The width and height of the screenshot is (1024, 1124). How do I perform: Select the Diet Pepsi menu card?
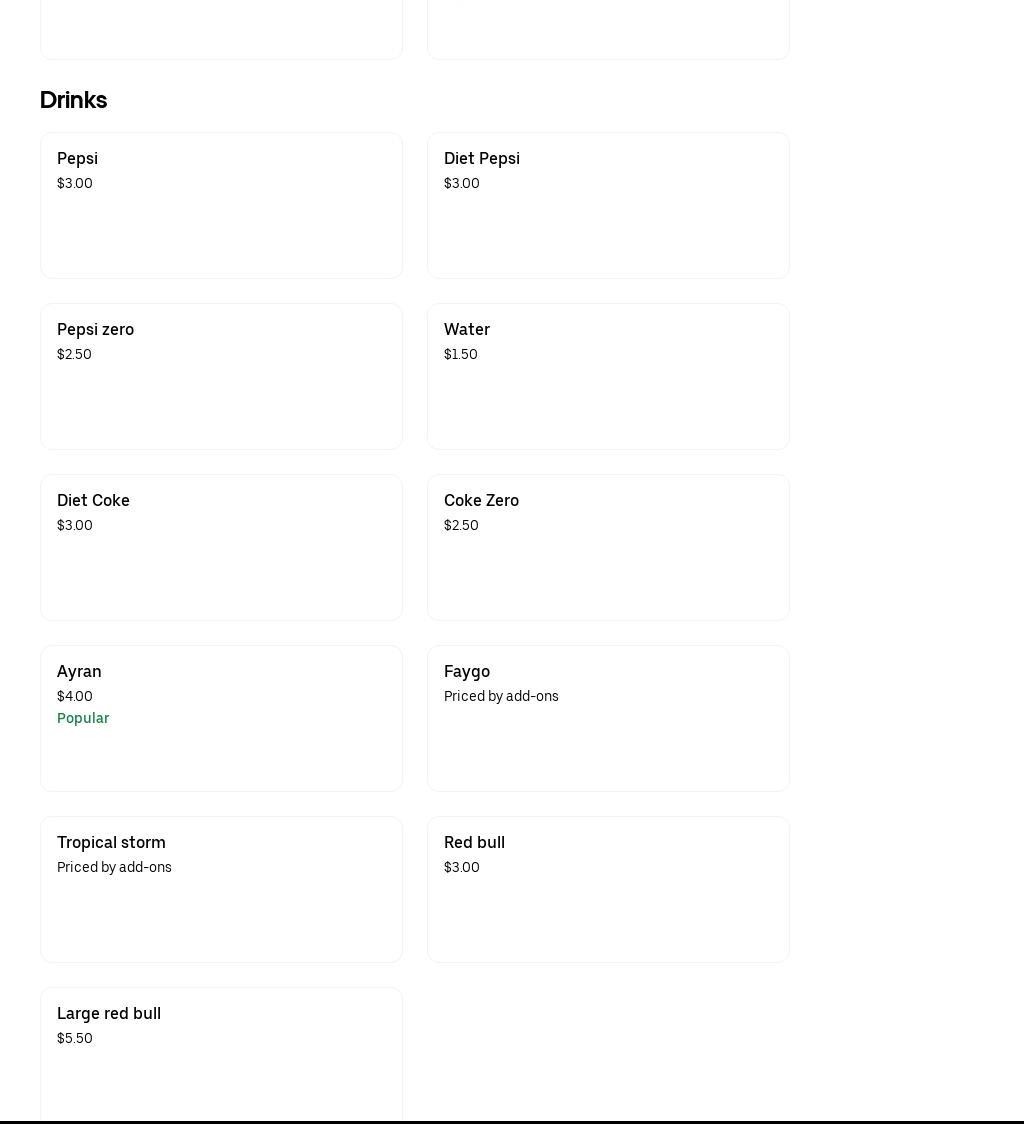(608, 205)
